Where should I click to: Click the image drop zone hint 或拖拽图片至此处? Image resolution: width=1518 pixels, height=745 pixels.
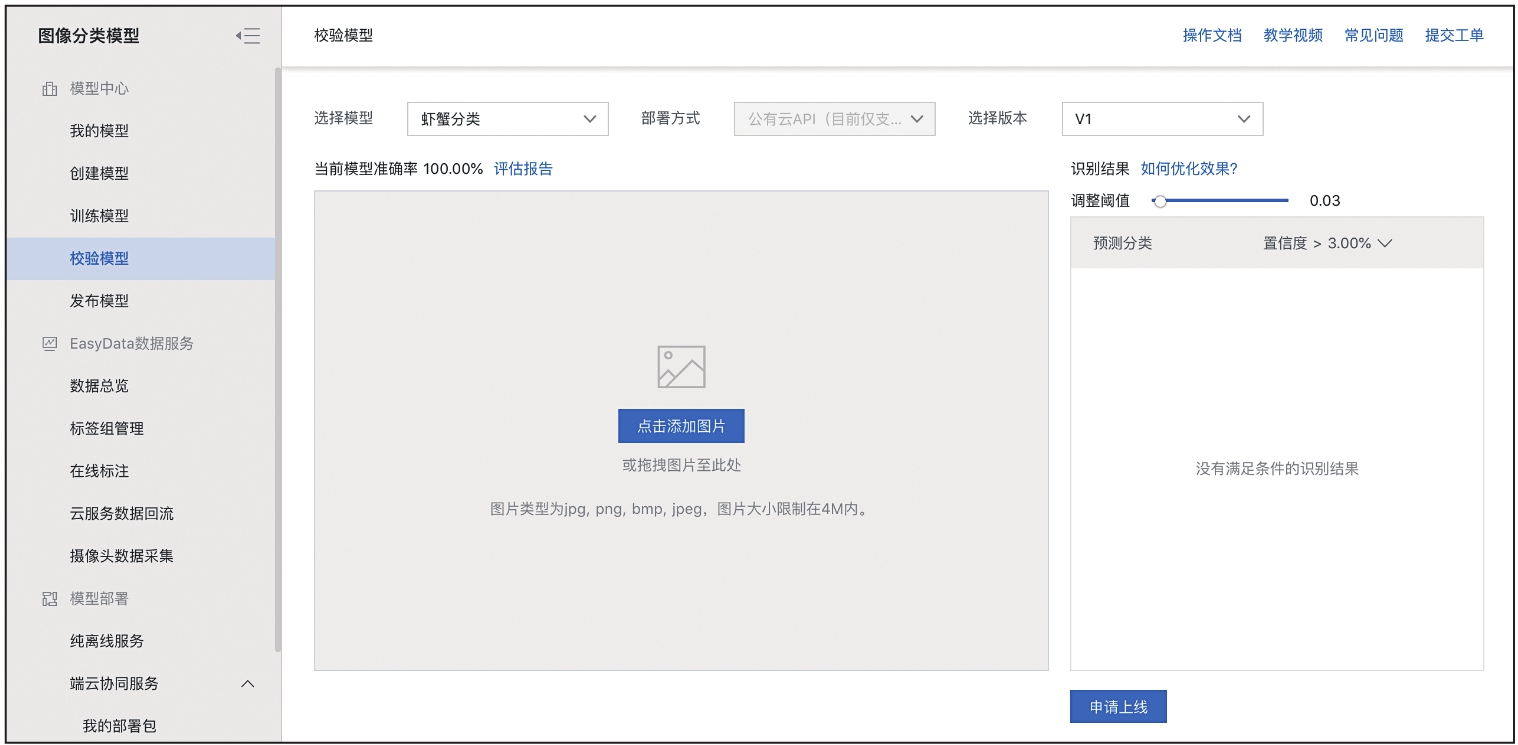(681, 465)
